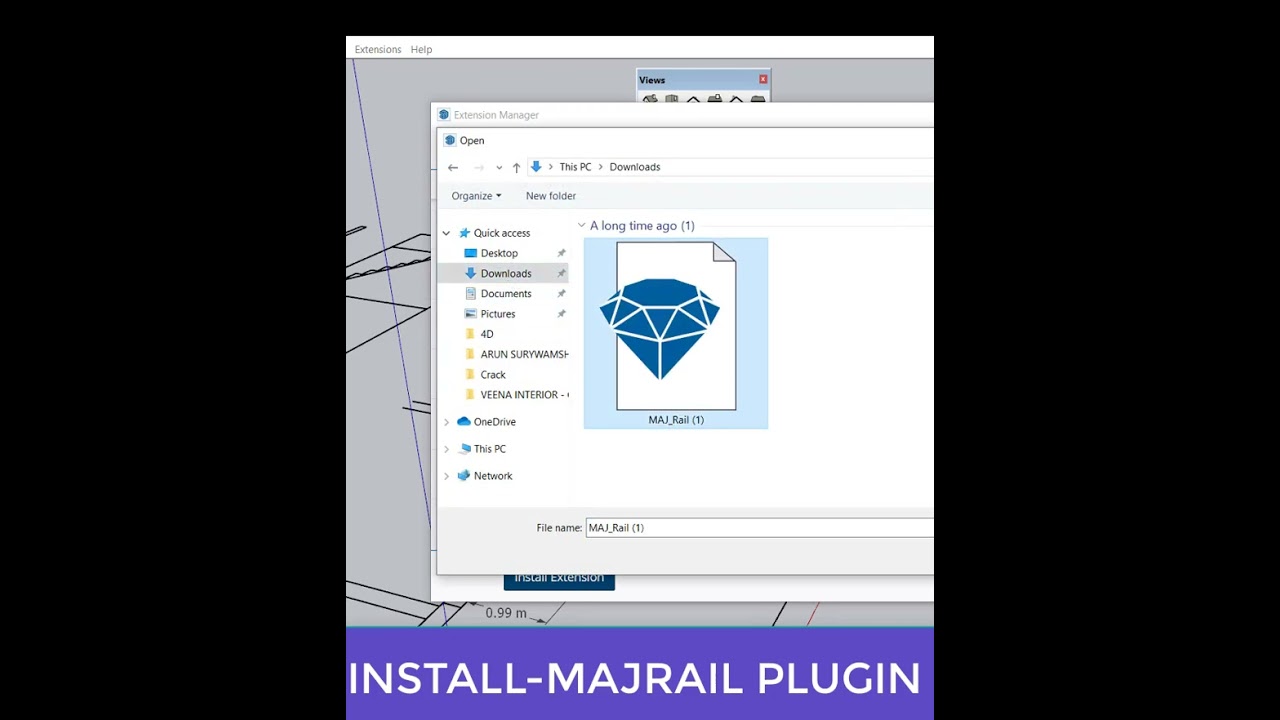This screenshot has width=1280, height=720.
Task: Select Quick access in navigation pane
Action: click(502, 233)
